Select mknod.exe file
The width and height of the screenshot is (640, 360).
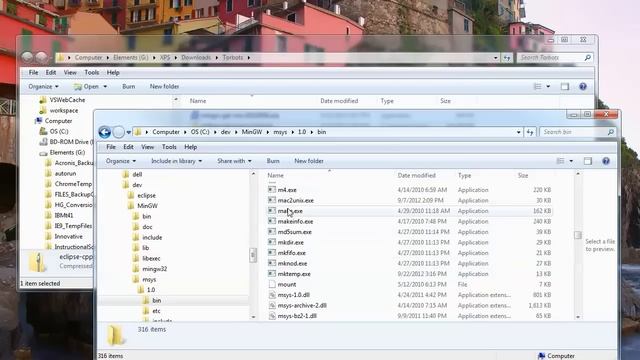pos(292,264)
